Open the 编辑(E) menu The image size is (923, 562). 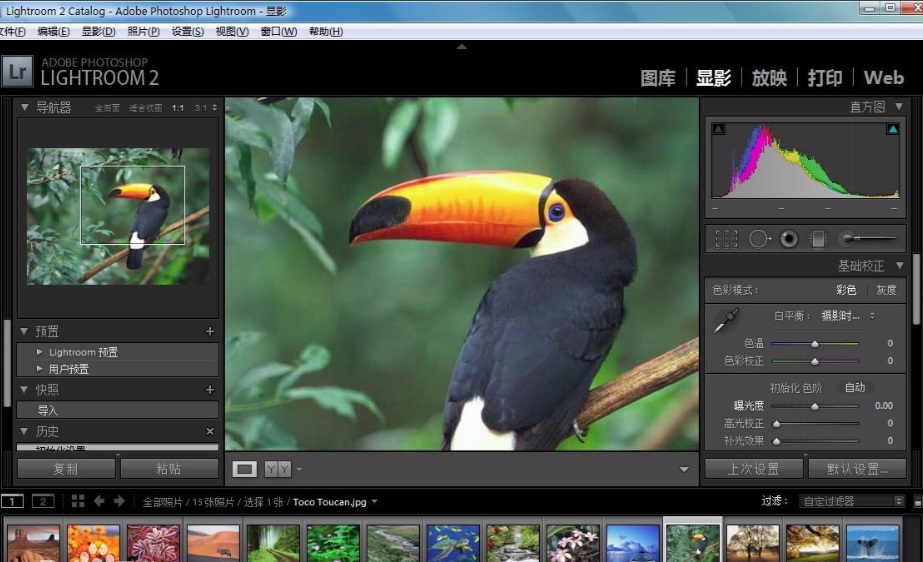click(53, 31)
